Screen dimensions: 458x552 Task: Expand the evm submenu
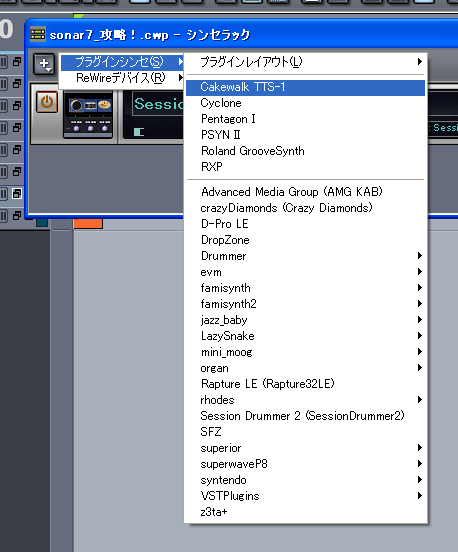(306, 272)
